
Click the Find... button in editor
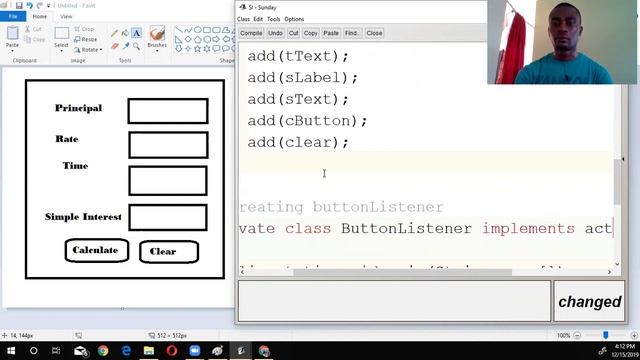pos(352,33)
